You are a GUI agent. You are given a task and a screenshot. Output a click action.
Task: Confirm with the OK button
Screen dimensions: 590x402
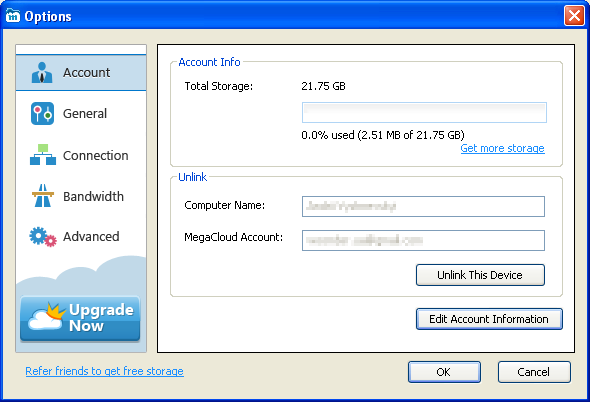click(x=444, y=372)
